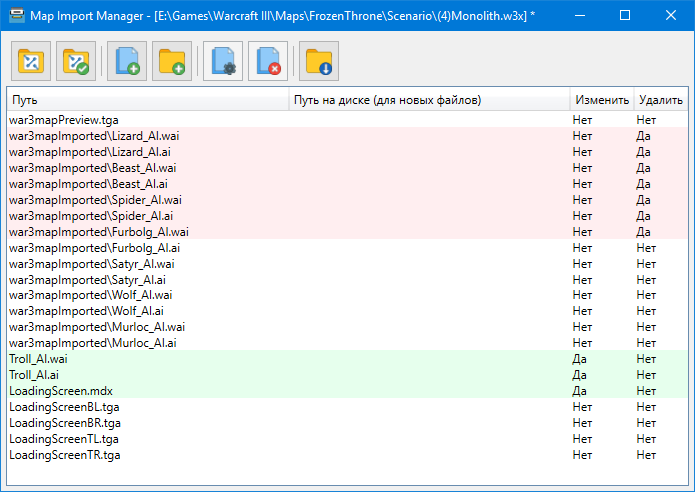
Task: Select the Troll_AI.ai row
Action: coord(348,375)
